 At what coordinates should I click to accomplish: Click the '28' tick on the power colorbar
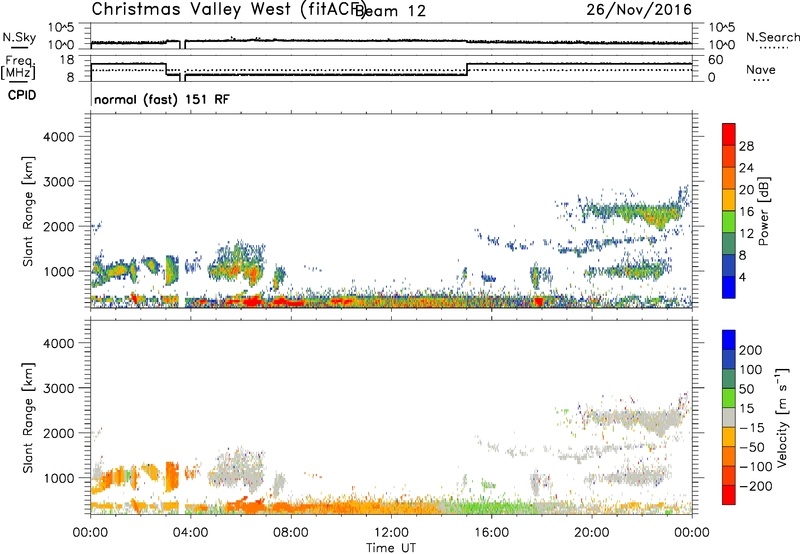click(x=746, y=146)
